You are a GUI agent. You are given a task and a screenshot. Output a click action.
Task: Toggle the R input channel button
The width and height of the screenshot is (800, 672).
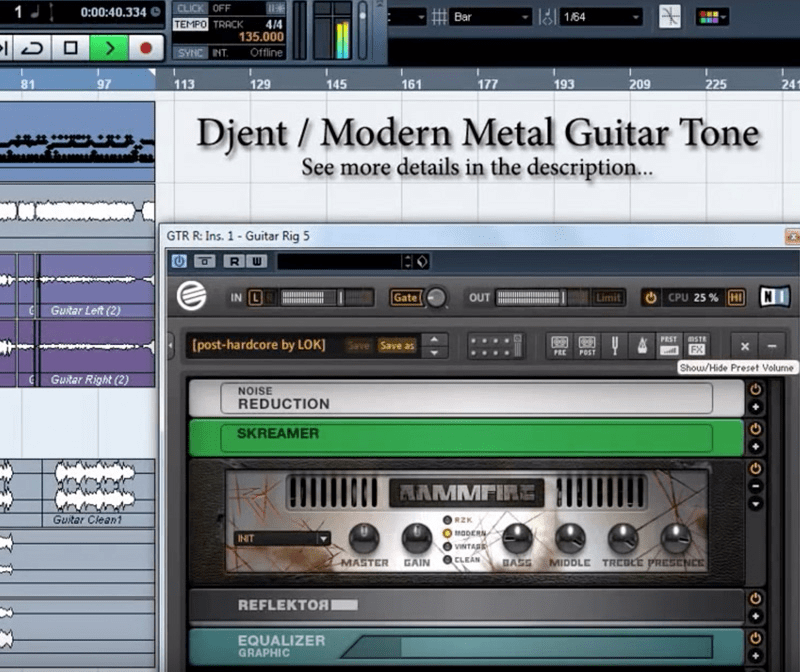point(269,297)
